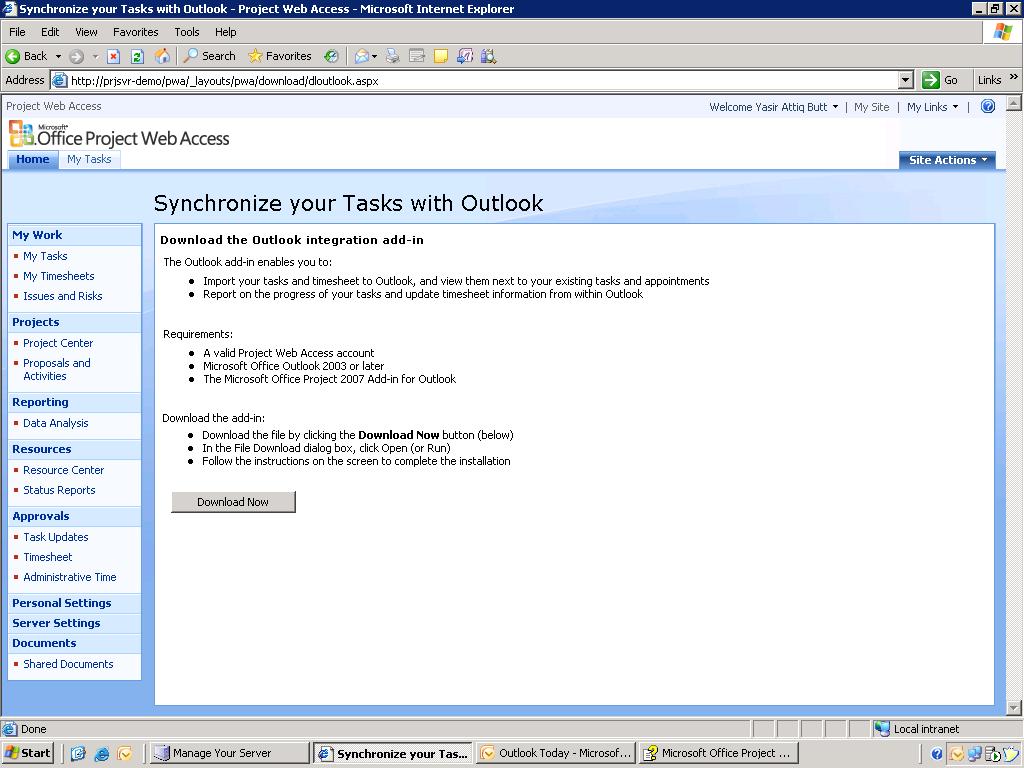Open the Favorites star button
This screenshot has height=768, width=1024.
tap(280, 56)
